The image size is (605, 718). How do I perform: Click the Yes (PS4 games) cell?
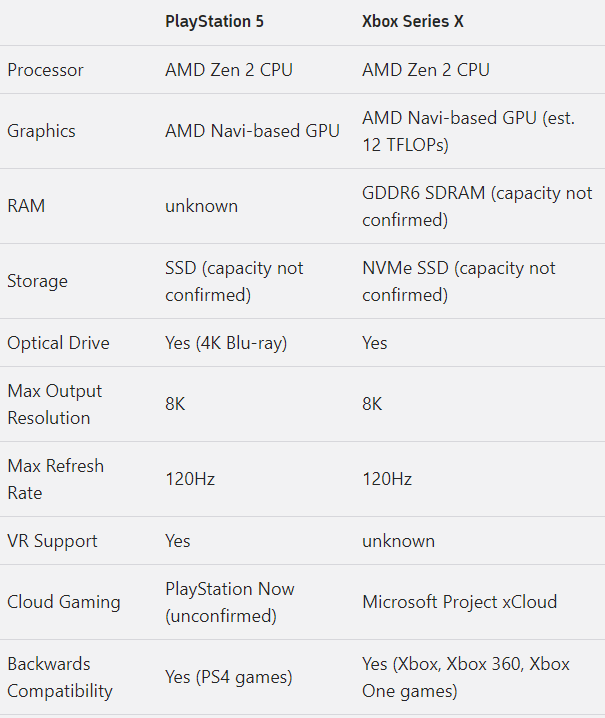click(x=228, y=677)
